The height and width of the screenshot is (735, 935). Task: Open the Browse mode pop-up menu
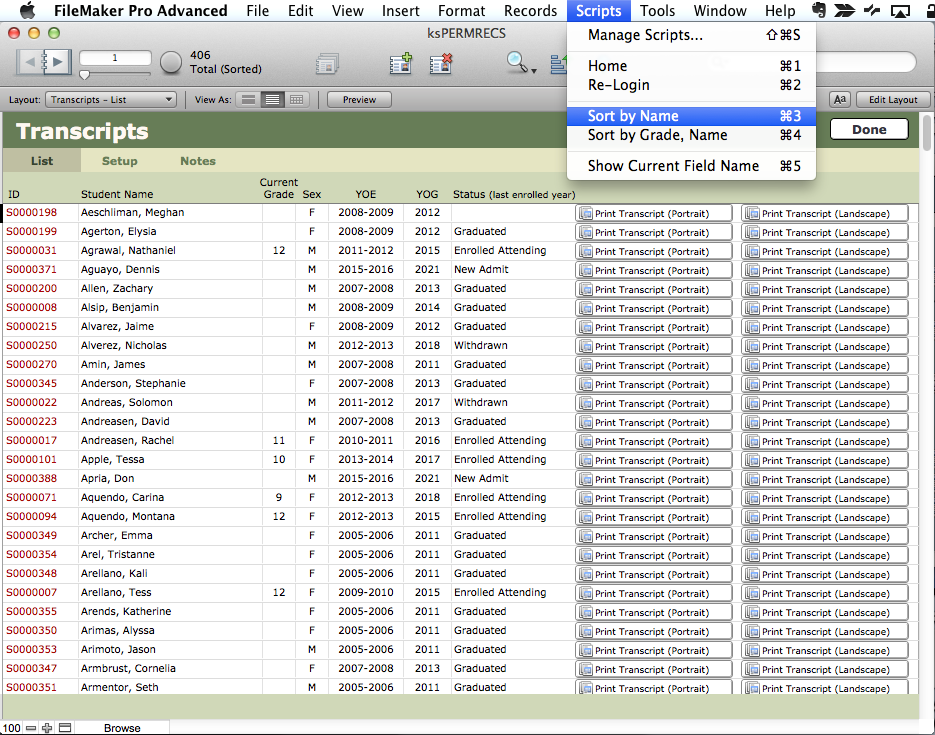pyautogui.click(x=122, y=728)
